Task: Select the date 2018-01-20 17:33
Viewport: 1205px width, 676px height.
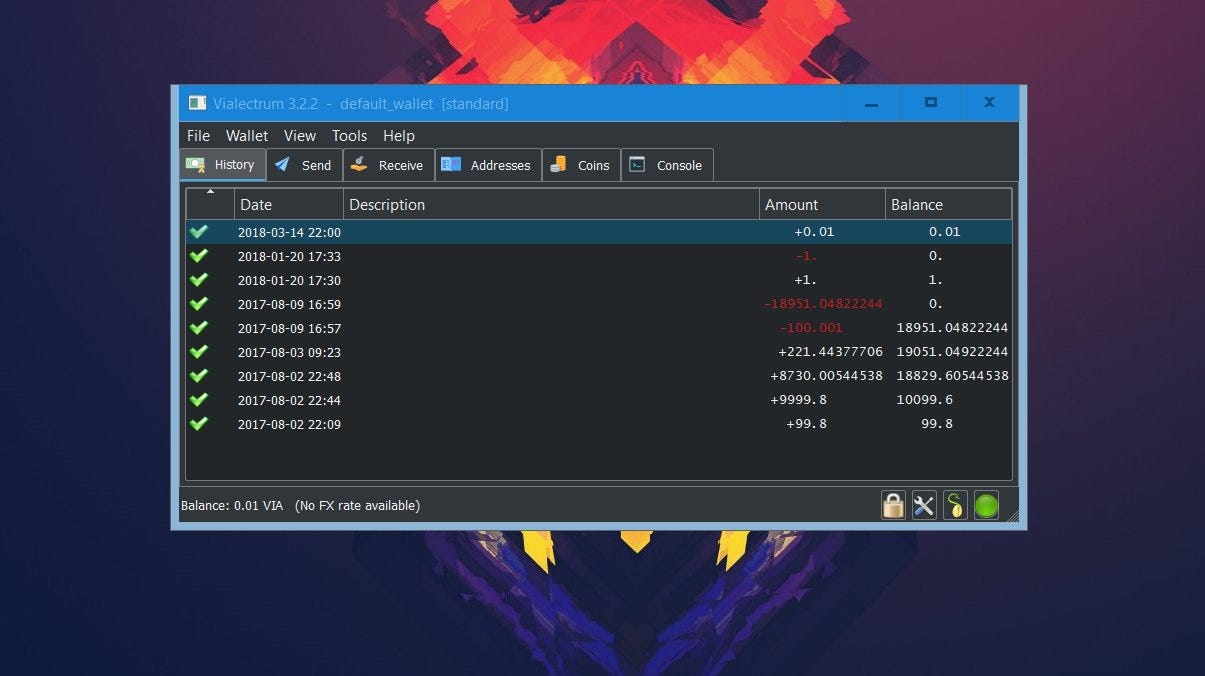Action: click(x=289, y=256)
